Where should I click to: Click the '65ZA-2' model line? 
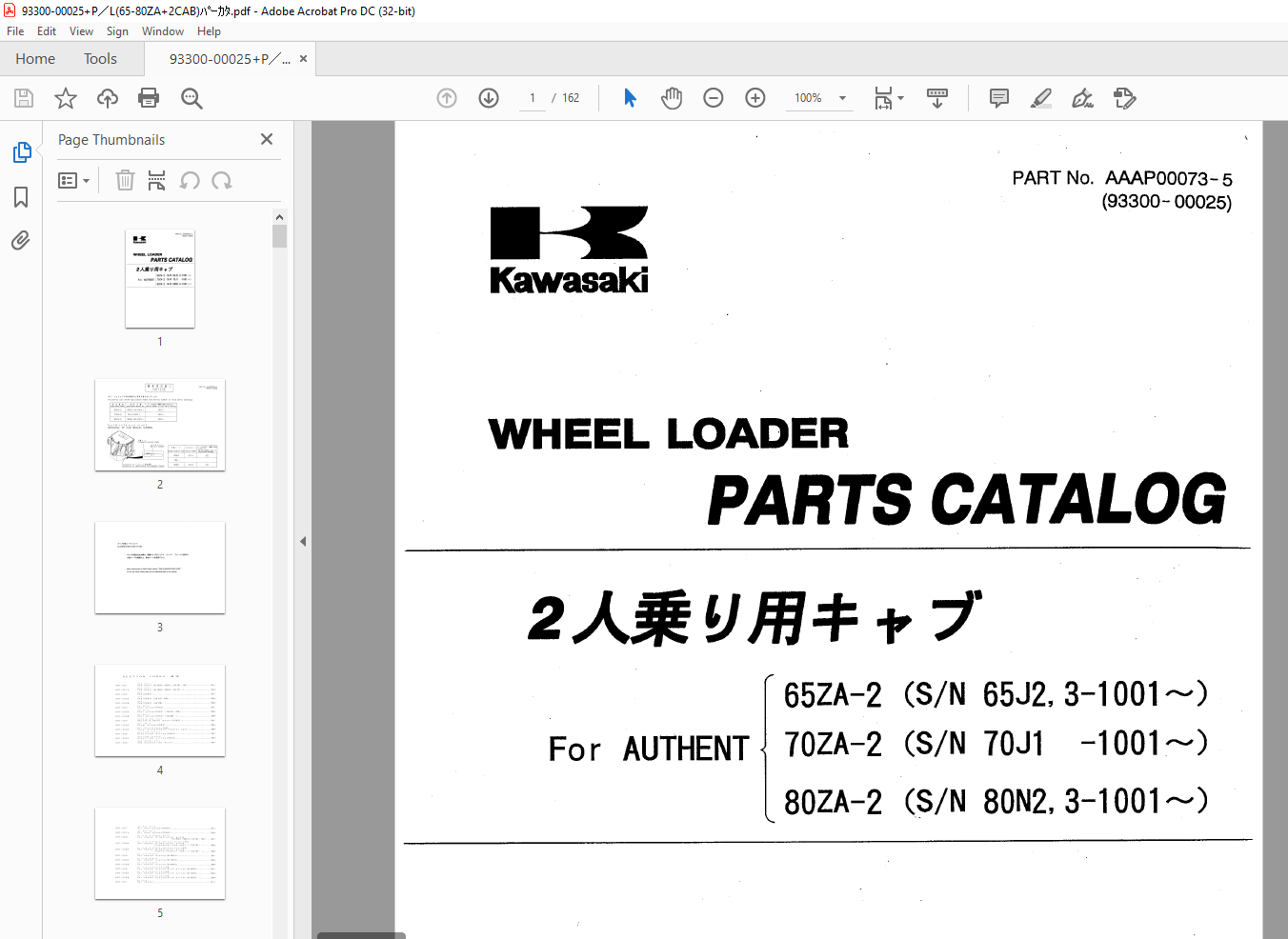pos(996,694)
